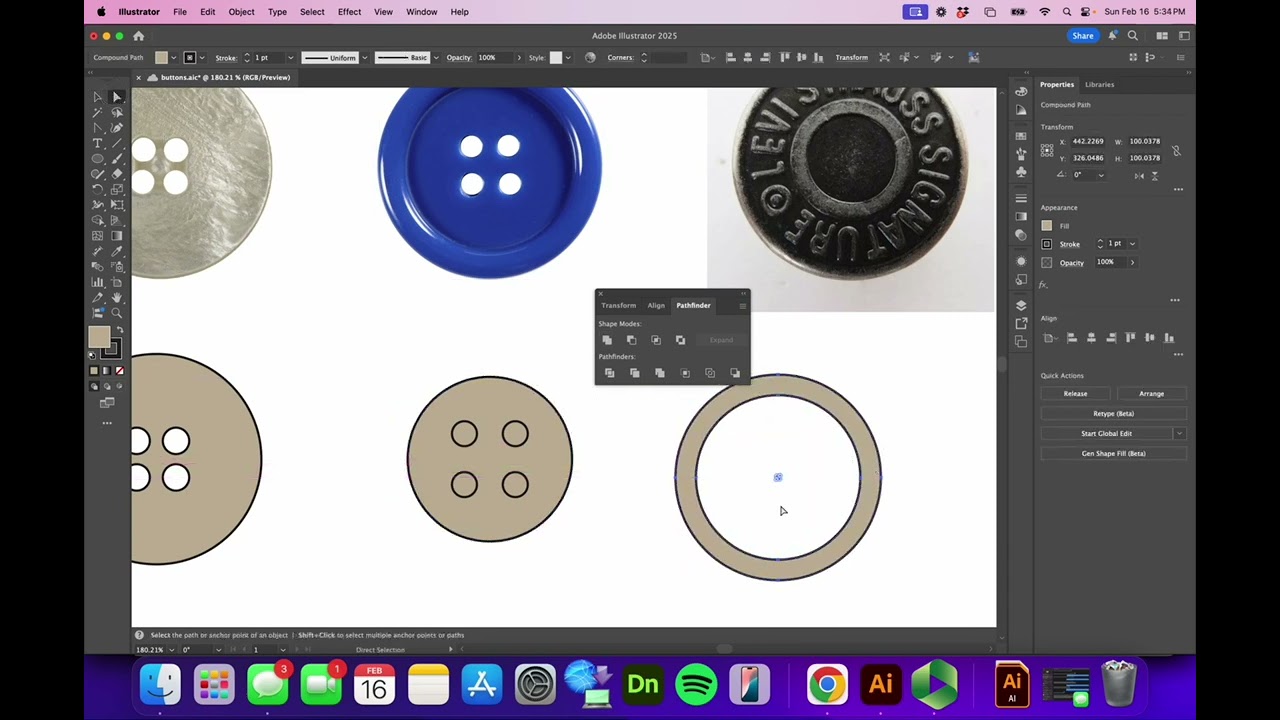Select the Type tool
Viewport: 1280px width, 720px height.
98,144
